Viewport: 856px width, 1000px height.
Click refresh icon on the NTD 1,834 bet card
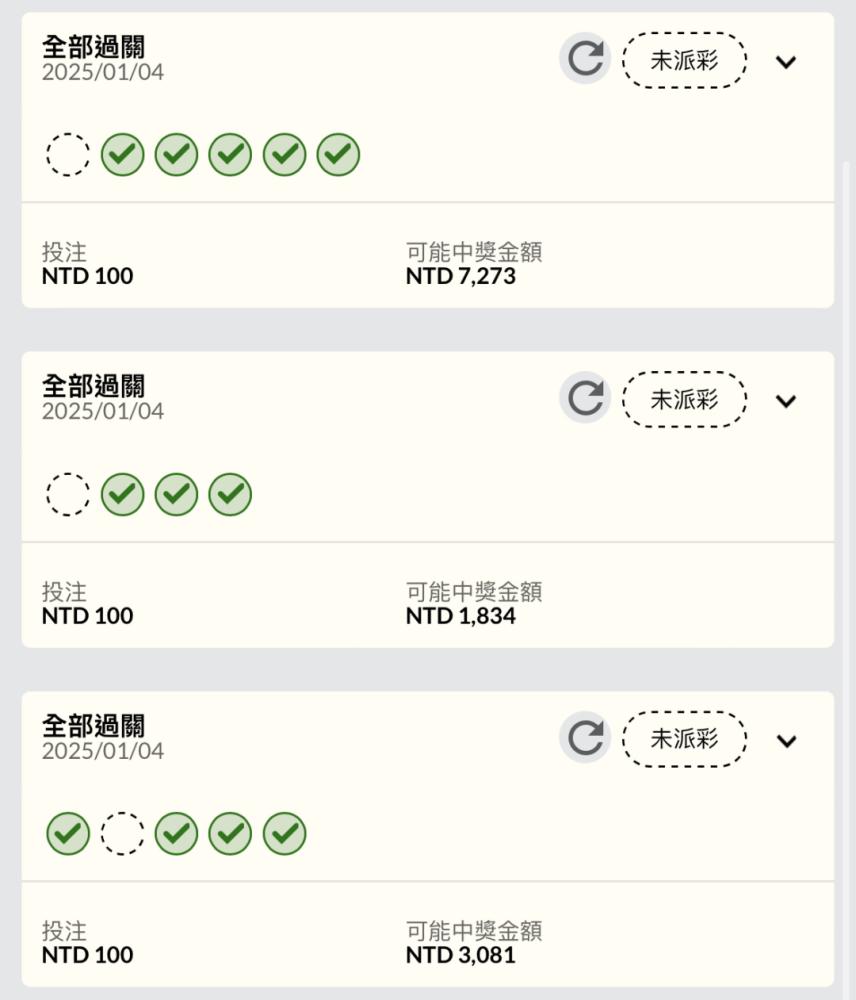585,398
